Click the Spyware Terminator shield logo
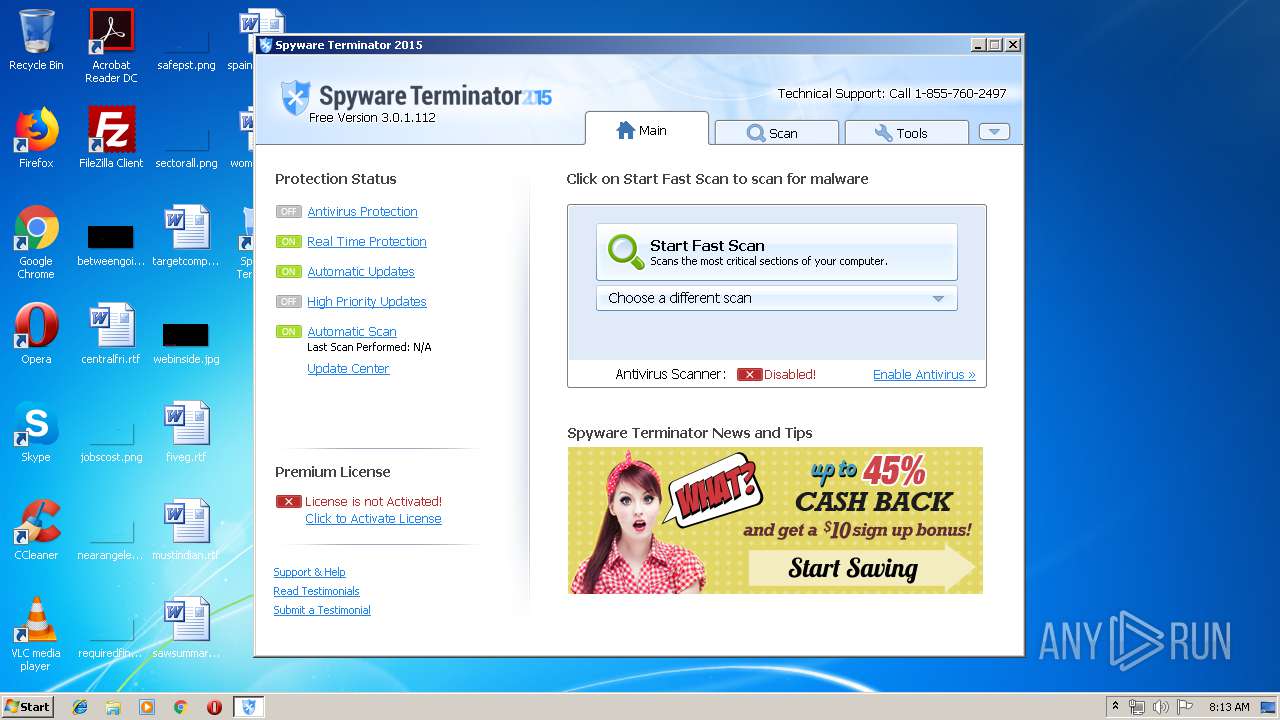This screenshot has height=720, width=1280. coord(296,99)
